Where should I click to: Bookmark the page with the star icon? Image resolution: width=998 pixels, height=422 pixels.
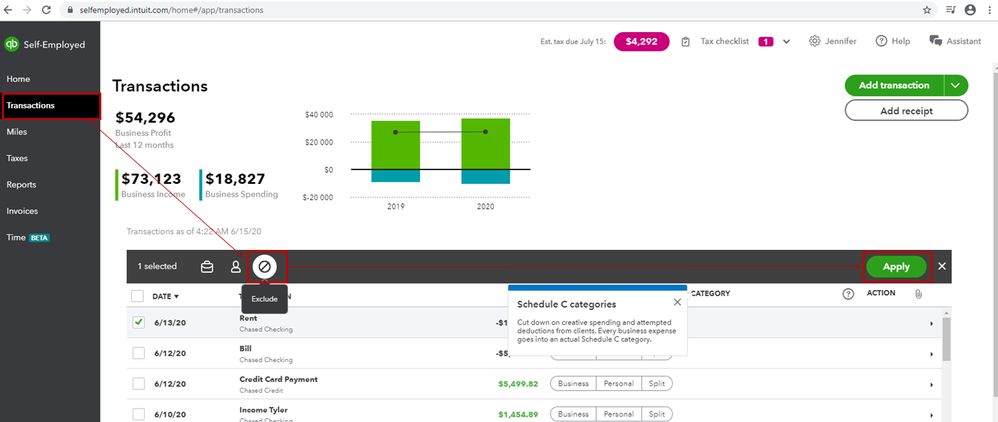(x=927, y=10)
